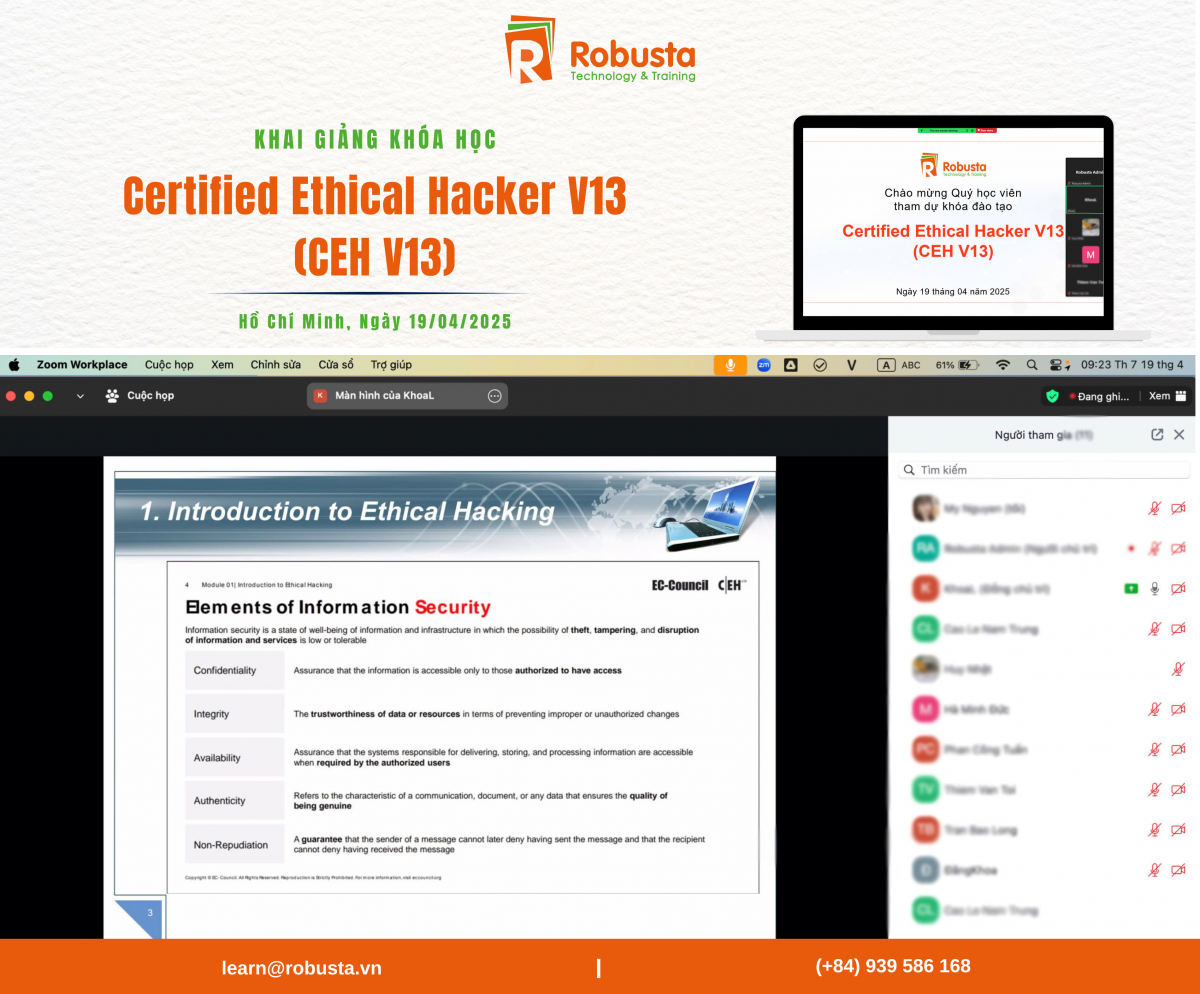Click the people icon on Cuộc họp tab

point(112,396)
